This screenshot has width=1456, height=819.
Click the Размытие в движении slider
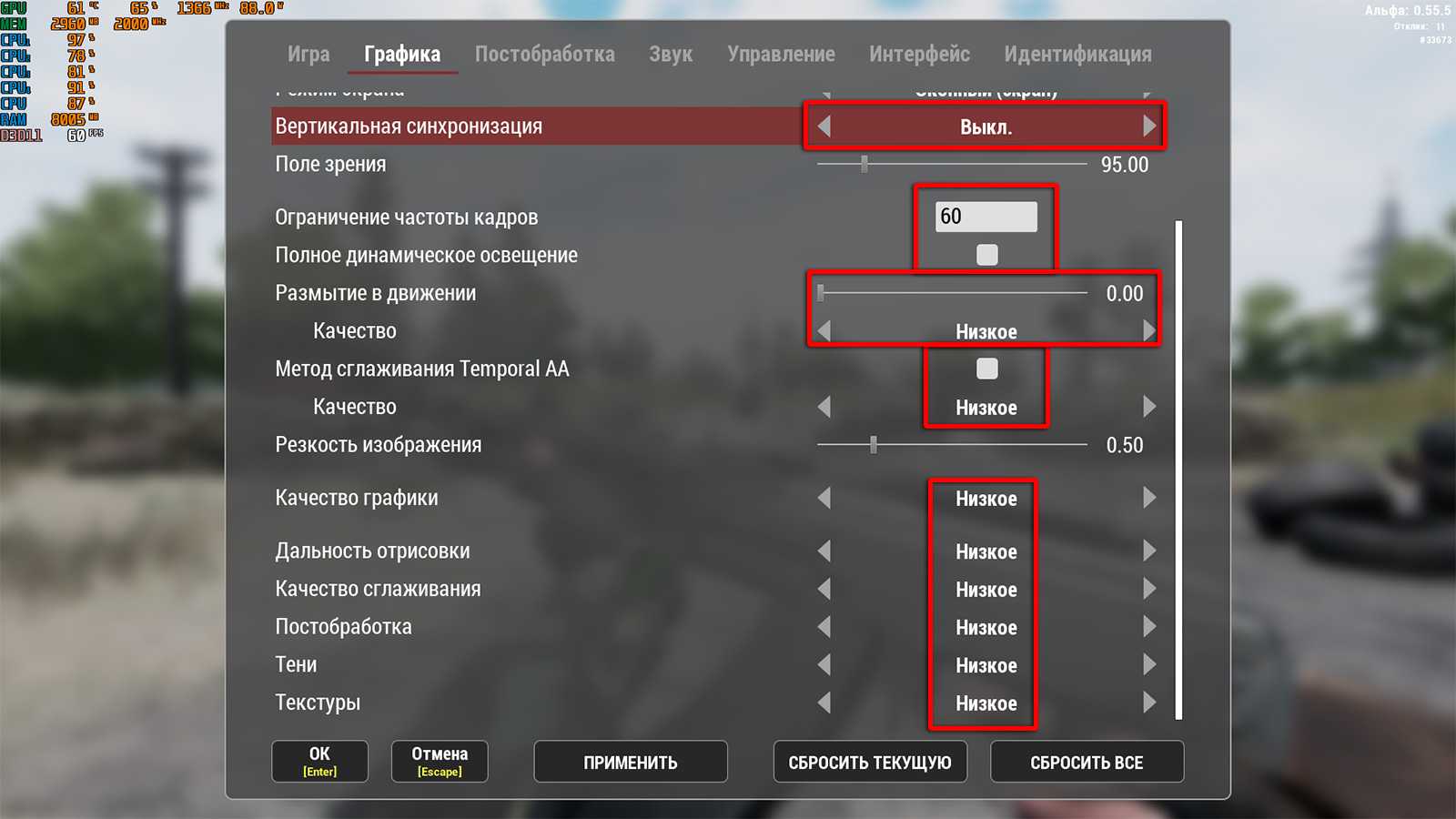(952, 293)
